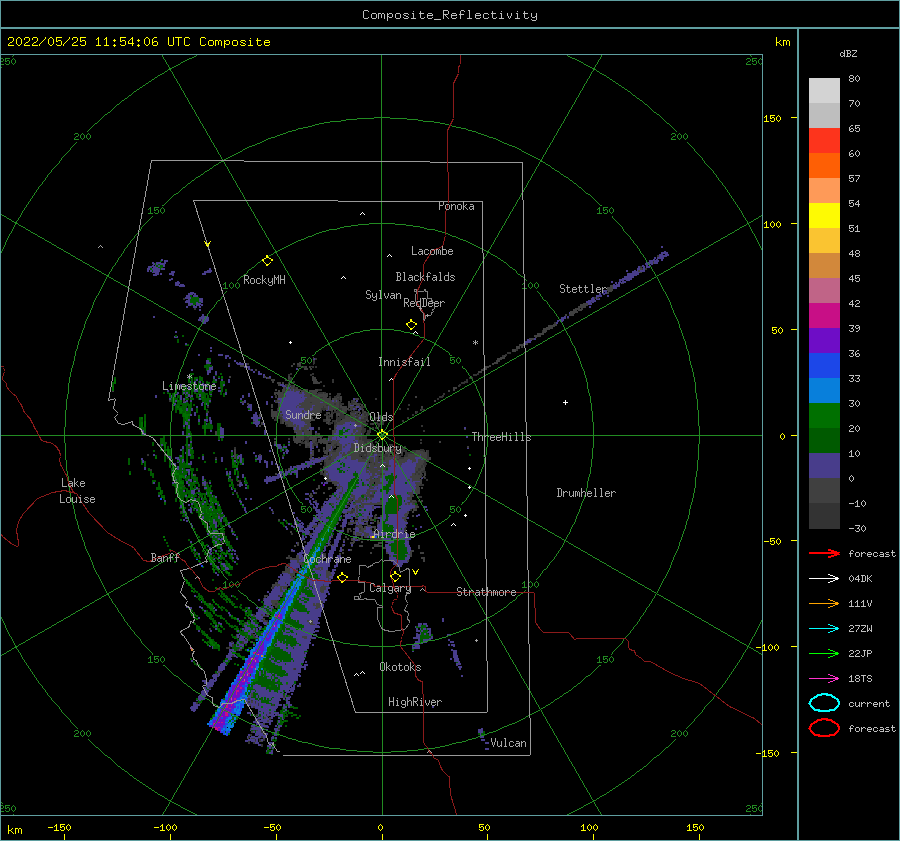Click the 80 dBZ light gray swatch
Image resolution: width=900 pixels, height=841 pixels.
pyautogui.click(x=824, y=91)
